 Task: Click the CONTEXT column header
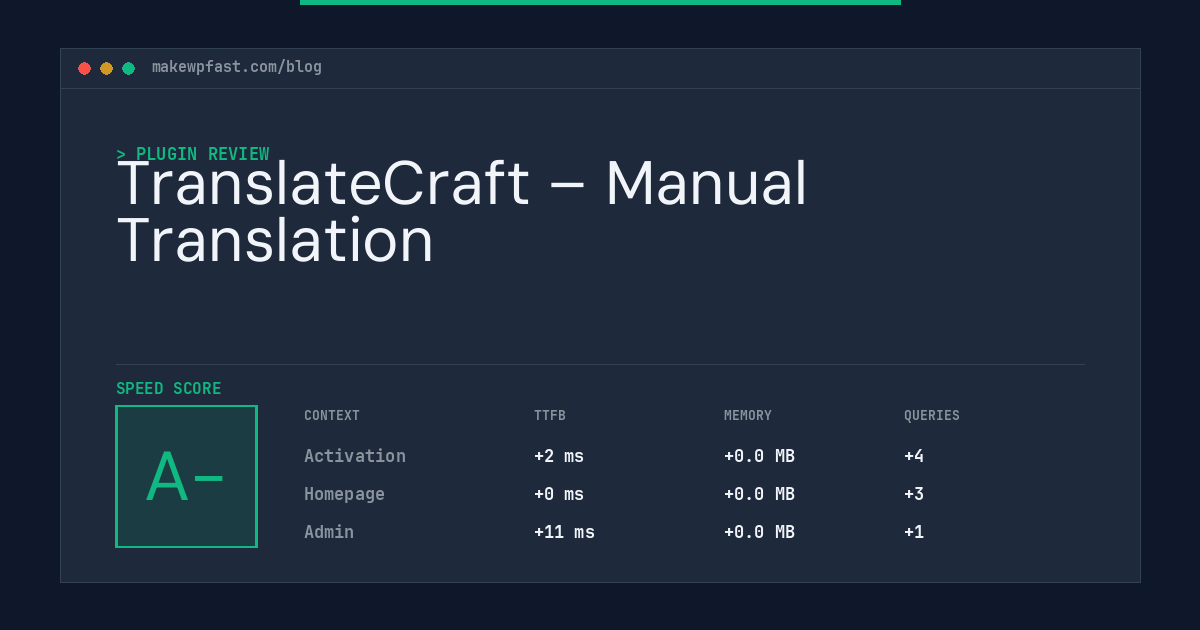[332, 416]
